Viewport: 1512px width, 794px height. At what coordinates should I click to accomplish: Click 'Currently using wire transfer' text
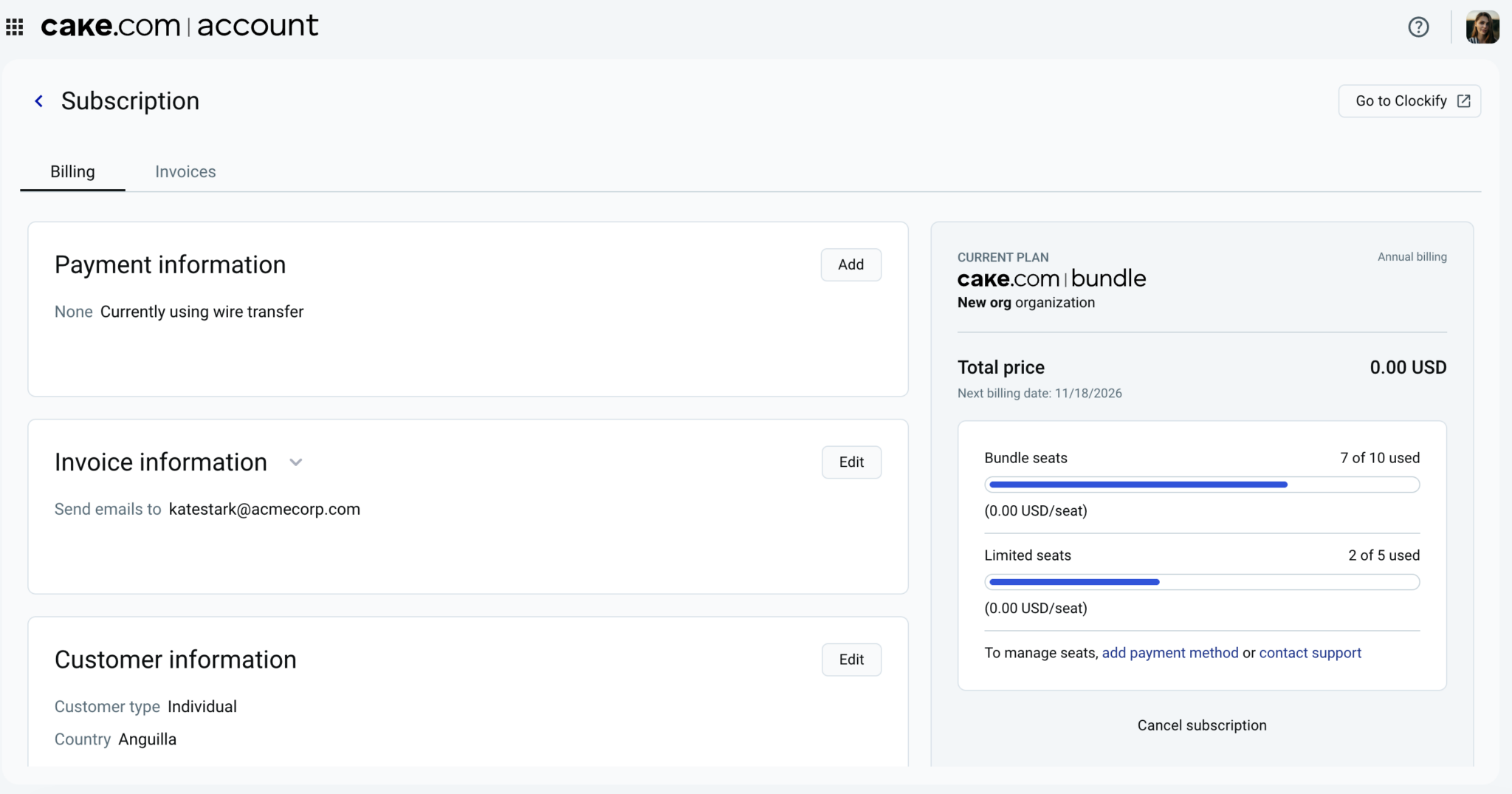tap(202, 312)
